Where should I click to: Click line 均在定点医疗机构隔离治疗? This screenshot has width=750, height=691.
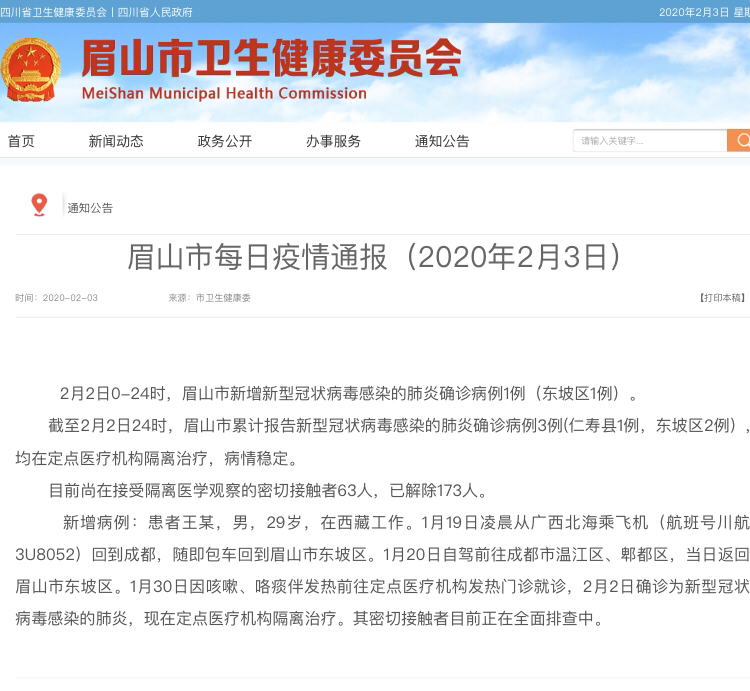pyautogui.click(x=157, y=458)
